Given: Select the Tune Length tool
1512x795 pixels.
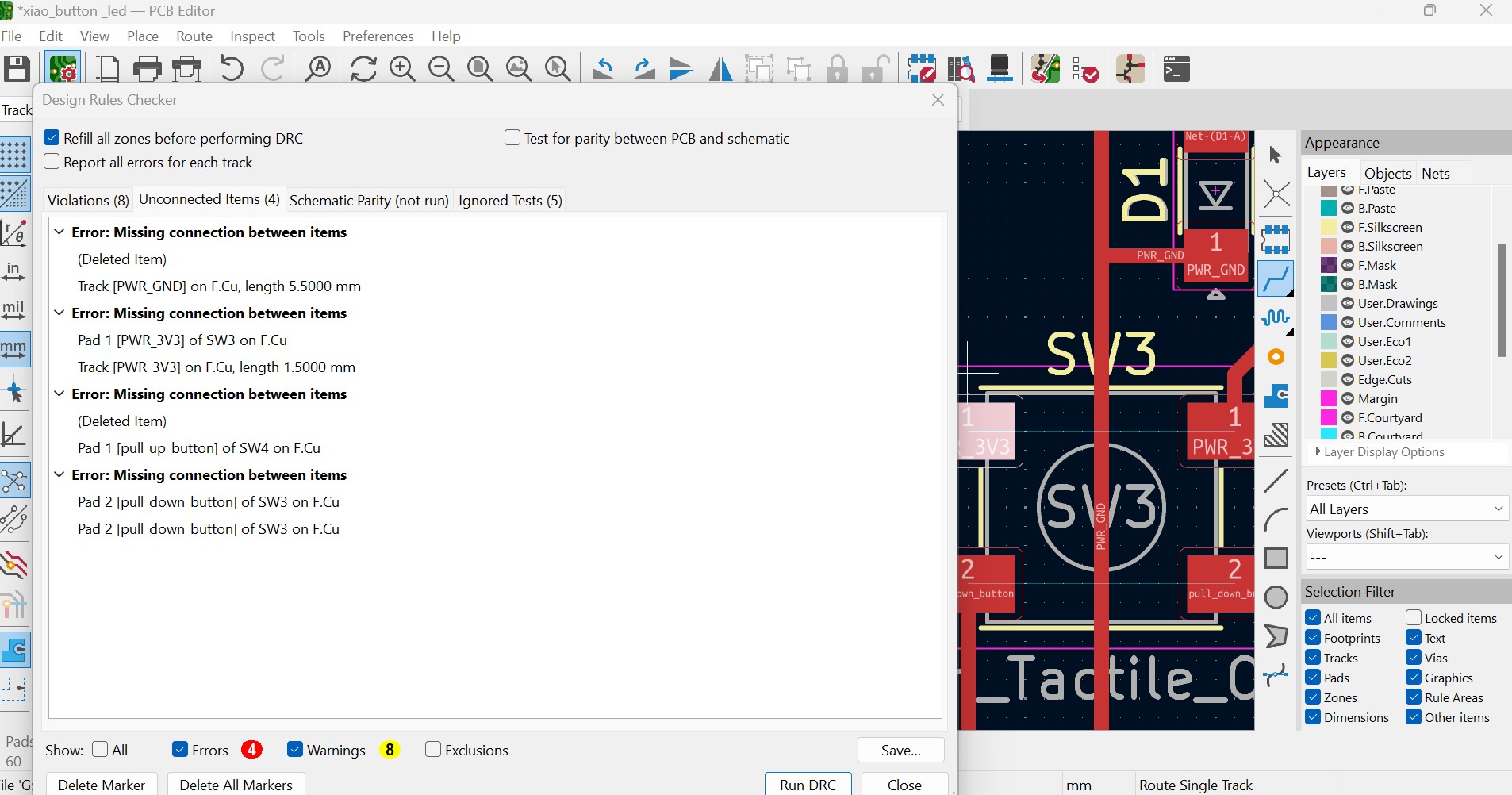Looking at the screenshot, I should click(1276, 317).
